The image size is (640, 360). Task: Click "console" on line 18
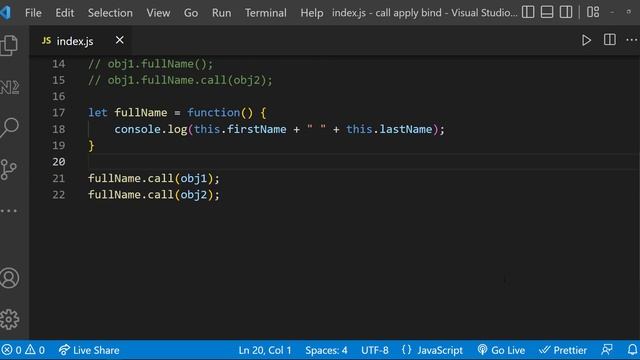138,129
